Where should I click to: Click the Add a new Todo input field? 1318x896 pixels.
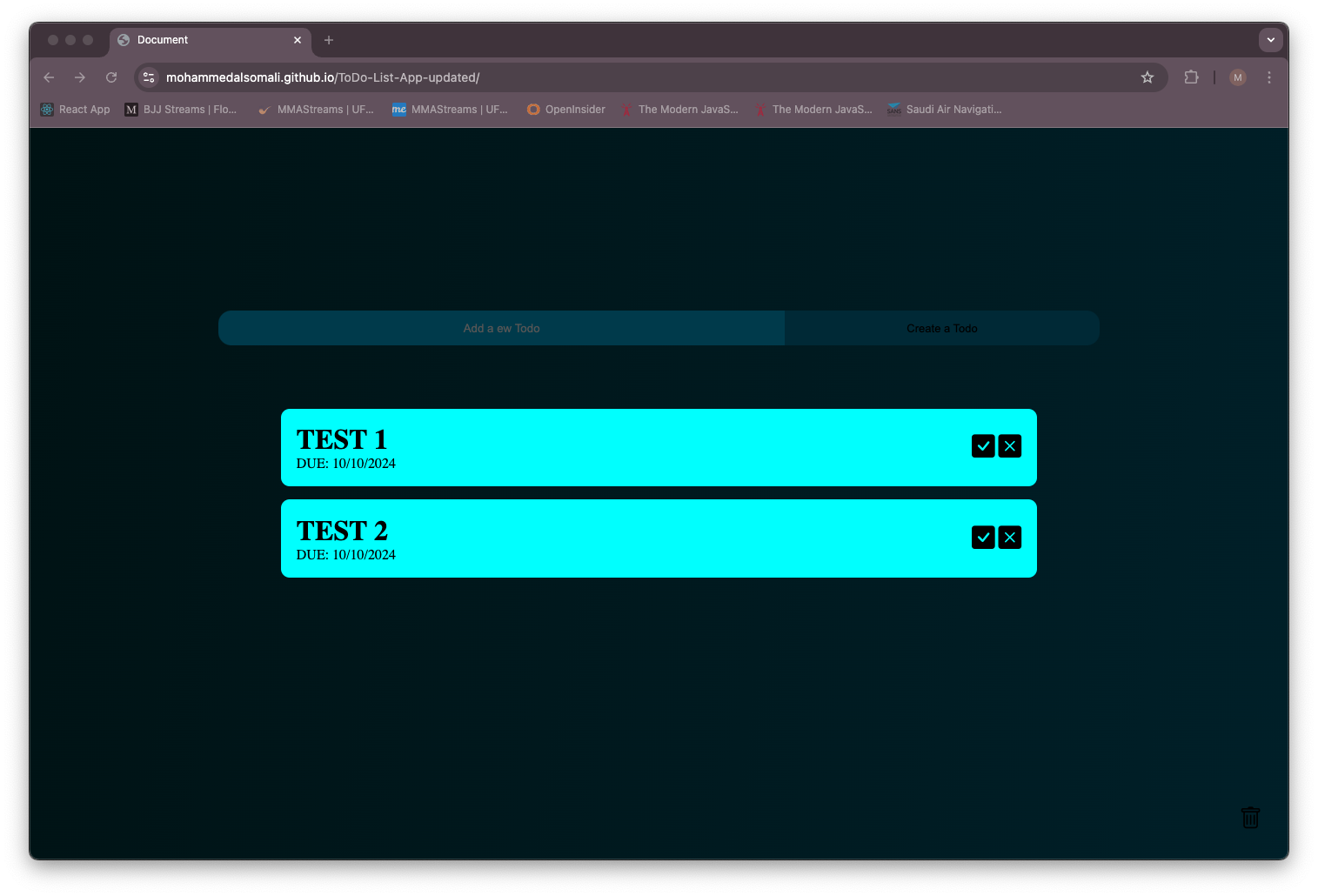(501, 329)
